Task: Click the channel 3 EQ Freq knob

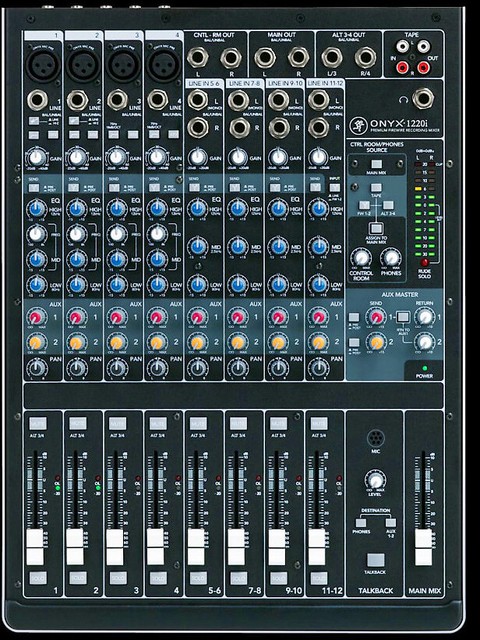Action: (117, 234)
